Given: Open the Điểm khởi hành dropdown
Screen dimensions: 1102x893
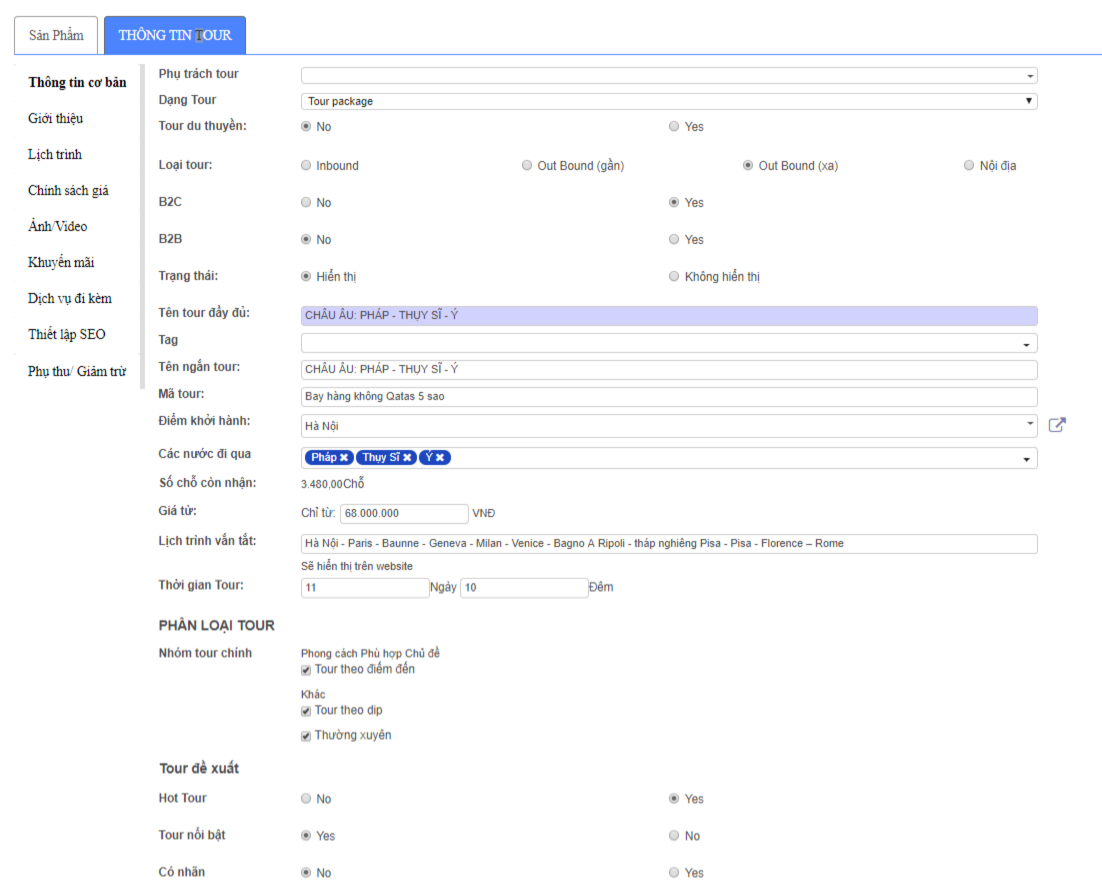Looking at the screenshot, I should point(669,426).
